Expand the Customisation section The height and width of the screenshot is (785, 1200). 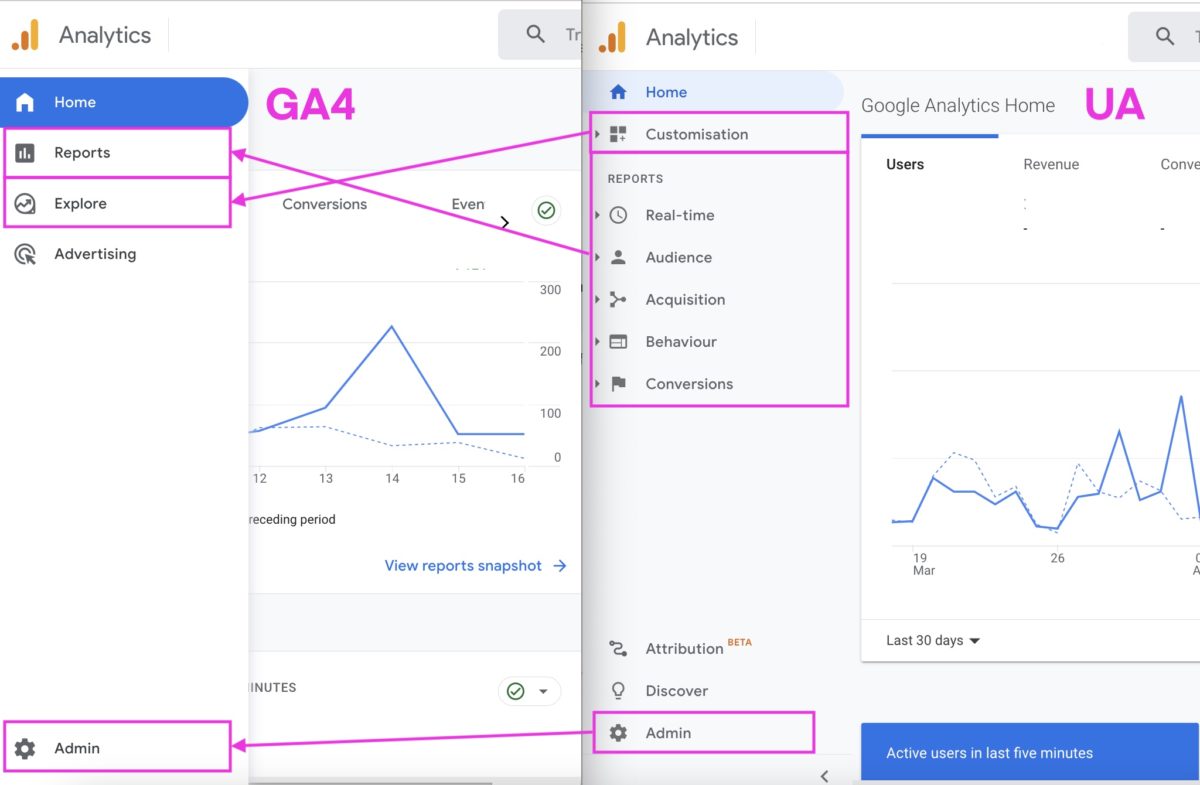697,133
